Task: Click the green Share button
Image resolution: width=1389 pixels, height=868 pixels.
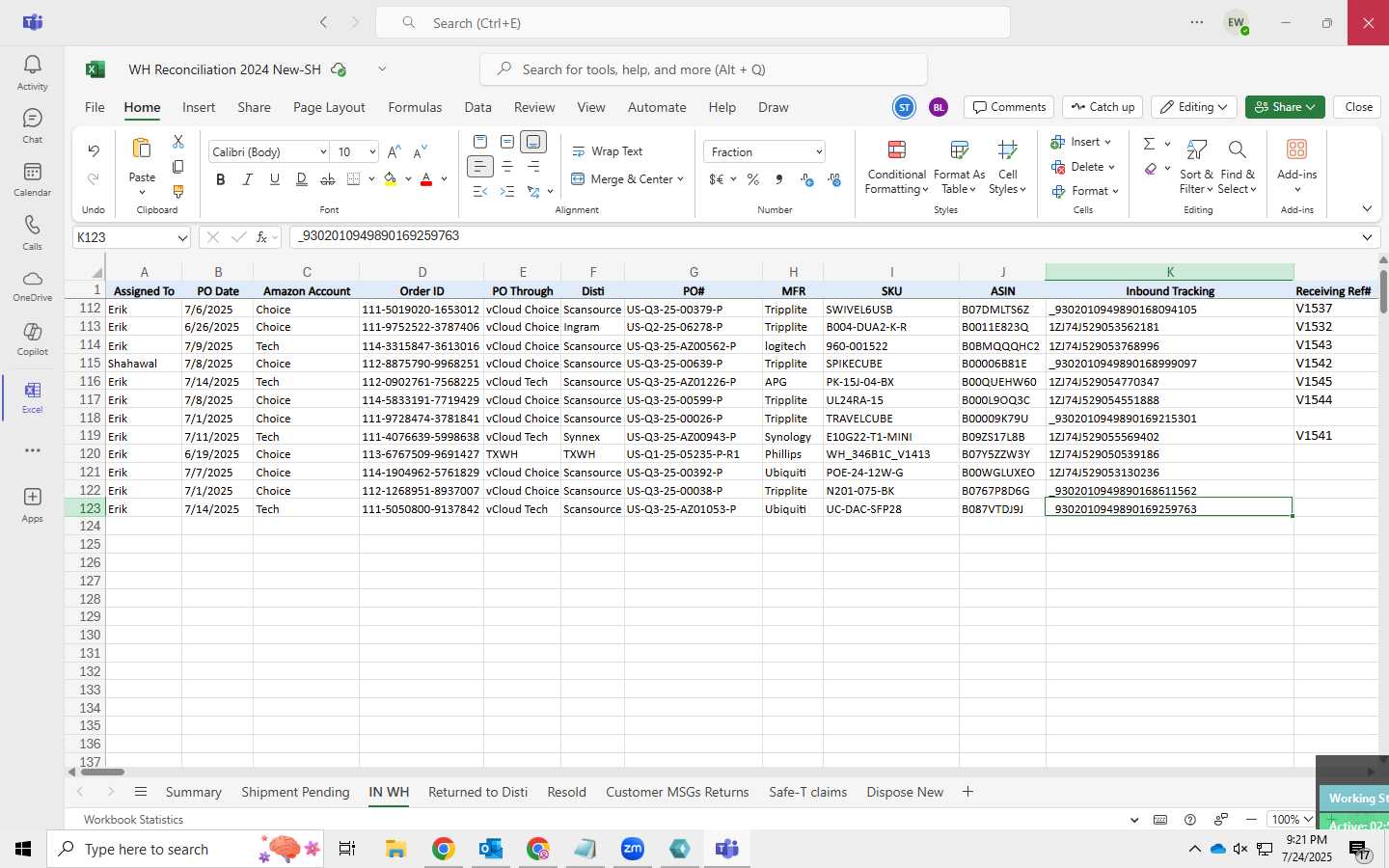Action: [1285, 107]
